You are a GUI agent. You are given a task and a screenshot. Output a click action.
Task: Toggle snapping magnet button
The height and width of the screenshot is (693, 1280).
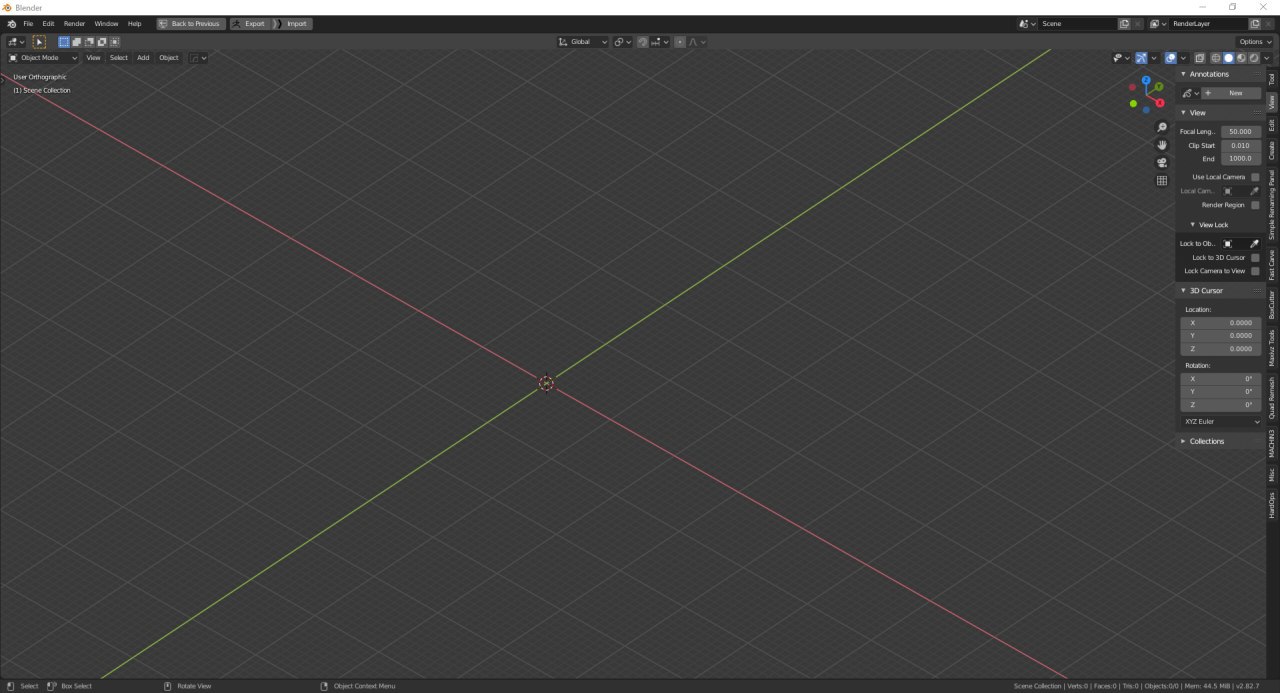tap(643, 42)
